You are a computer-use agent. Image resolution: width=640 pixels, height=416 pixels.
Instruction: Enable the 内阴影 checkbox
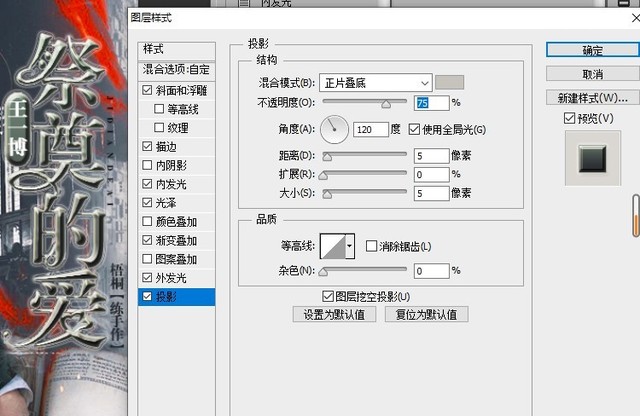pos(149,165)
